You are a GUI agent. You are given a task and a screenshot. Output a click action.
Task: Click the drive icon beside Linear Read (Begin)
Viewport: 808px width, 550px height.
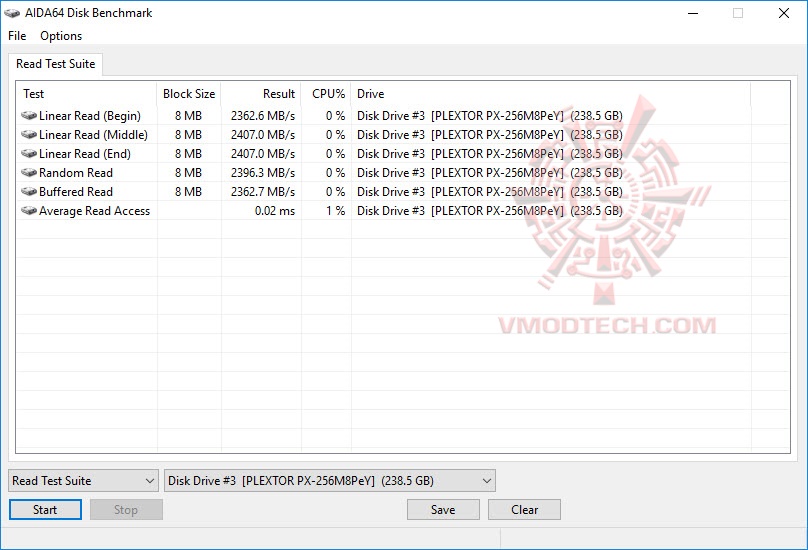29,115
